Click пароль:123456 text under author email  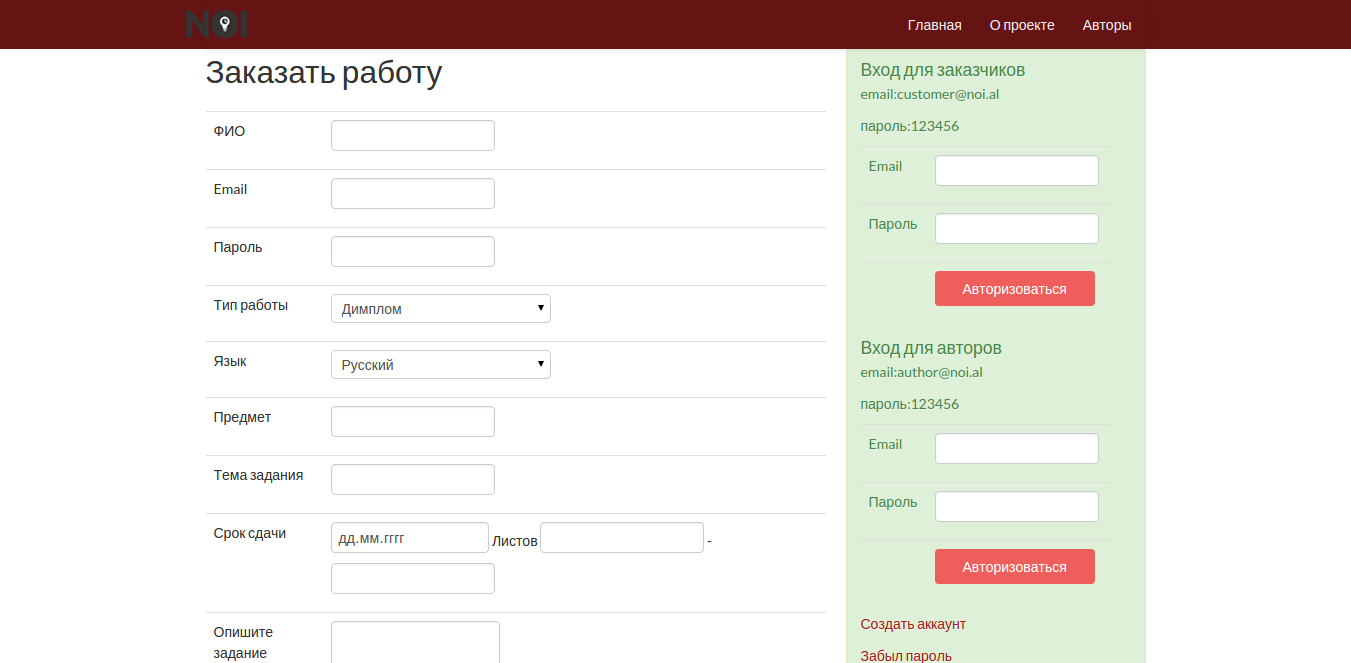pyautogui.click(x=910, y=404)
